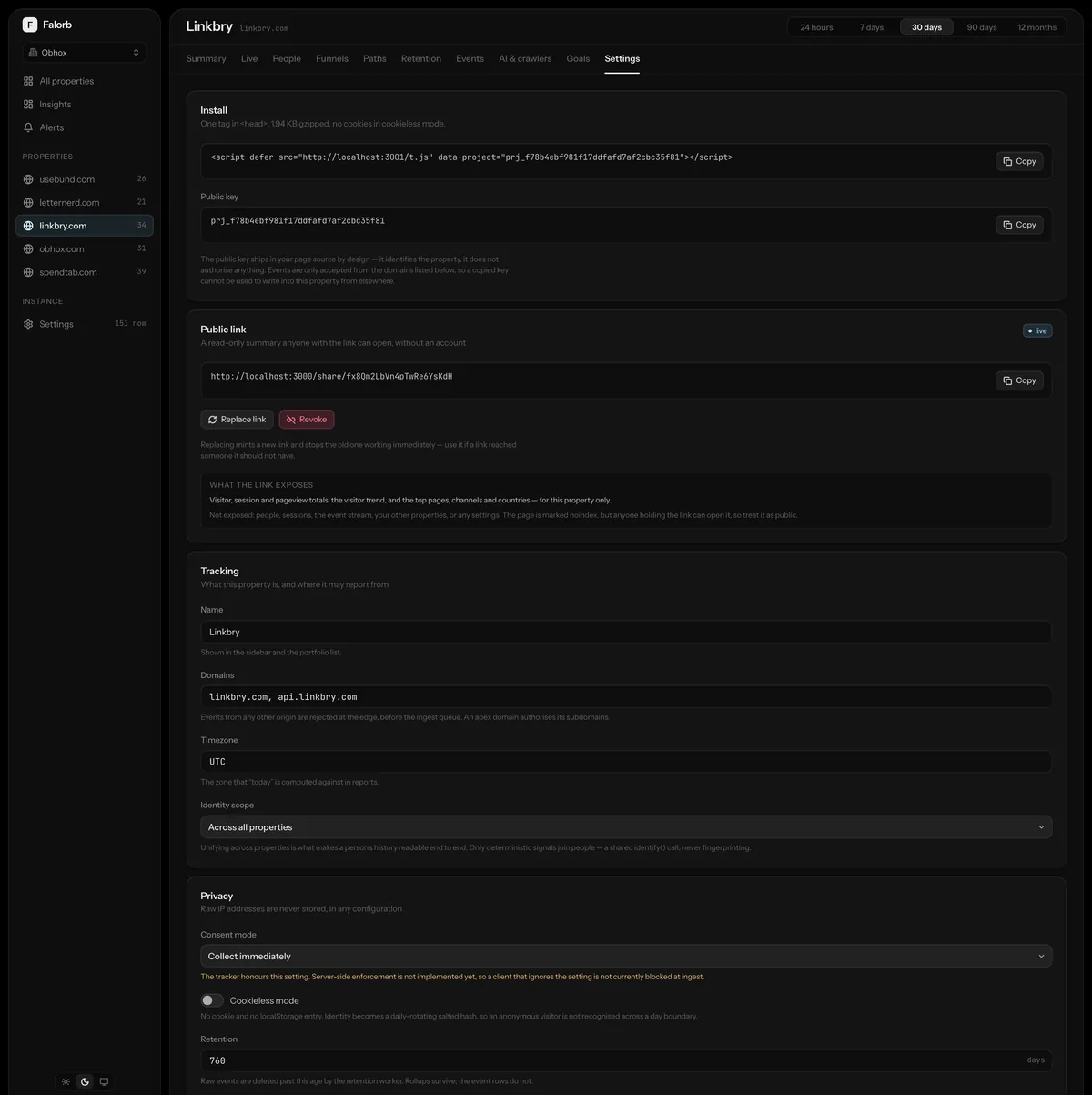Switch to the Retention tab
The width and height of the screenshot is (1092, 1095).
coord(421,58)
